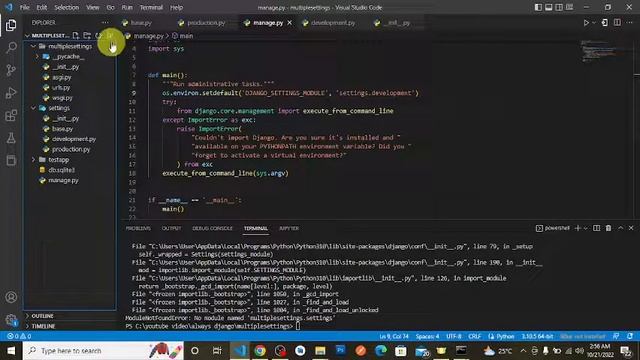Open the Accounts icon in activity bar
The image size is (640, 360).
tap(11, 297)
